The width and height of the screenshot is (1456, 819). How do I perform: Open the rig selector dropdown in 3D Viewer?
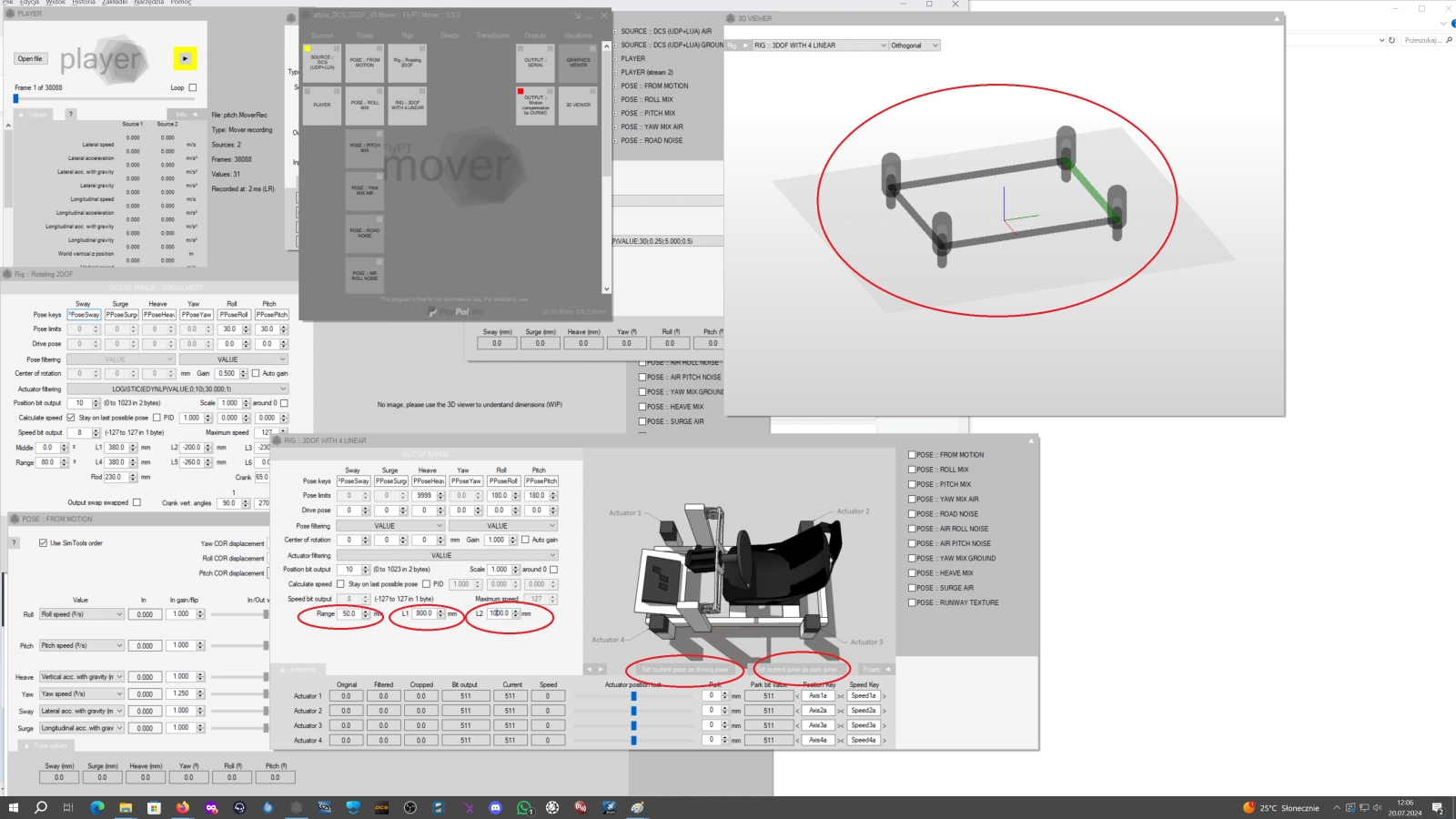819,45
